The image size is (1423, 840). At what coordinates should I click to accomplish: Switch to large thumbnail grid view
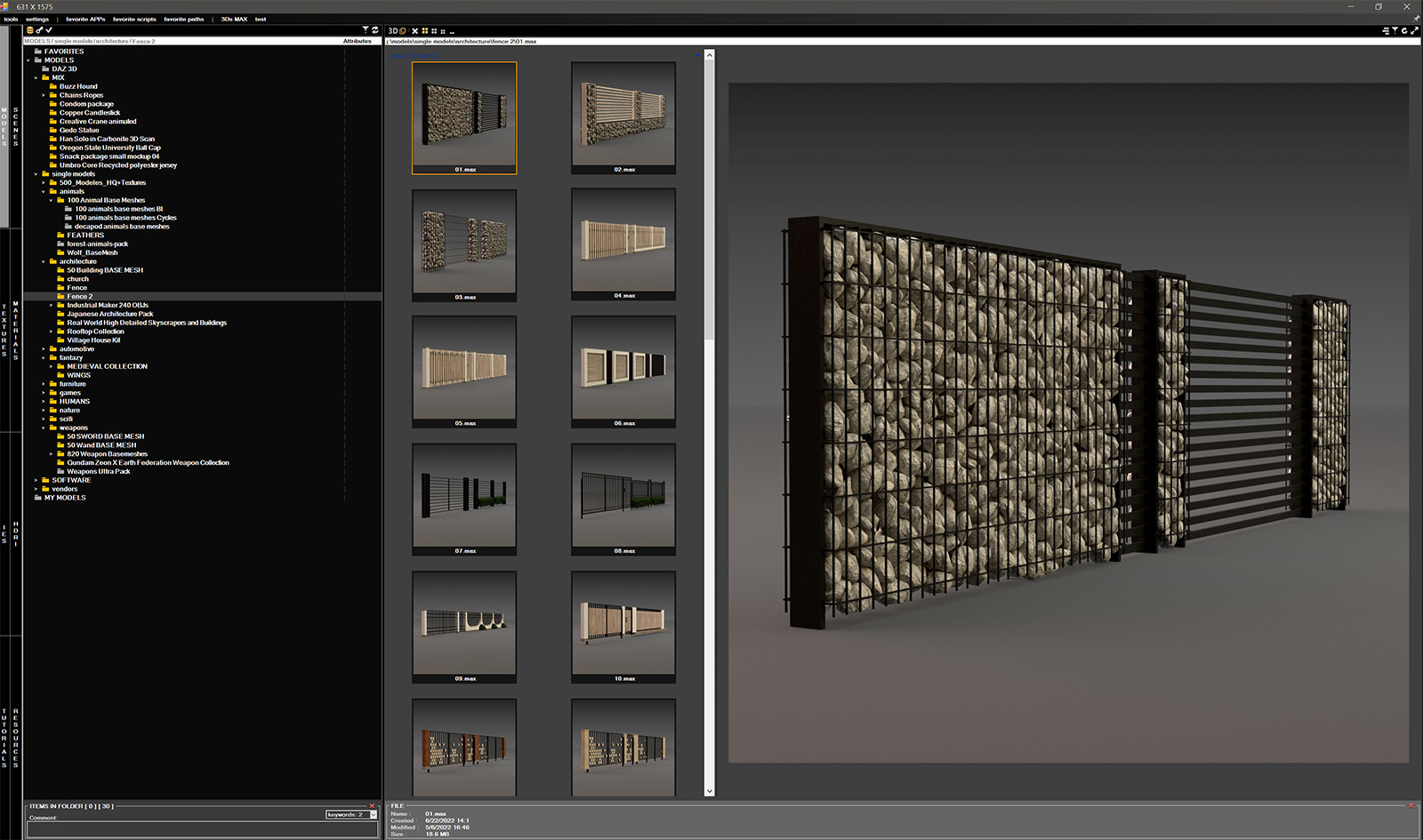click(424, 31)
